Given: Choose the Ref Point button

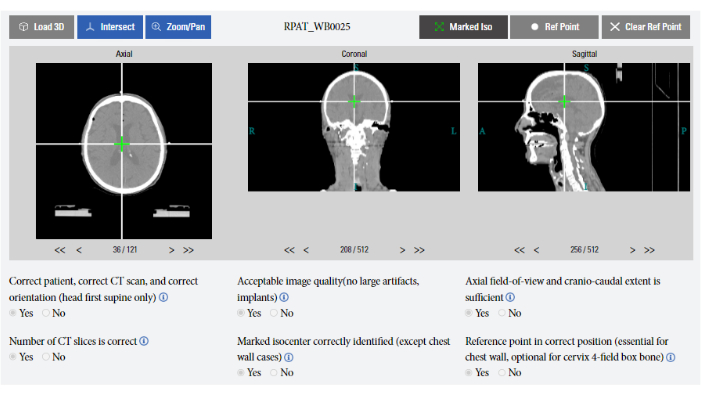Looking at the screenshot, I should (x=554, y=27).
